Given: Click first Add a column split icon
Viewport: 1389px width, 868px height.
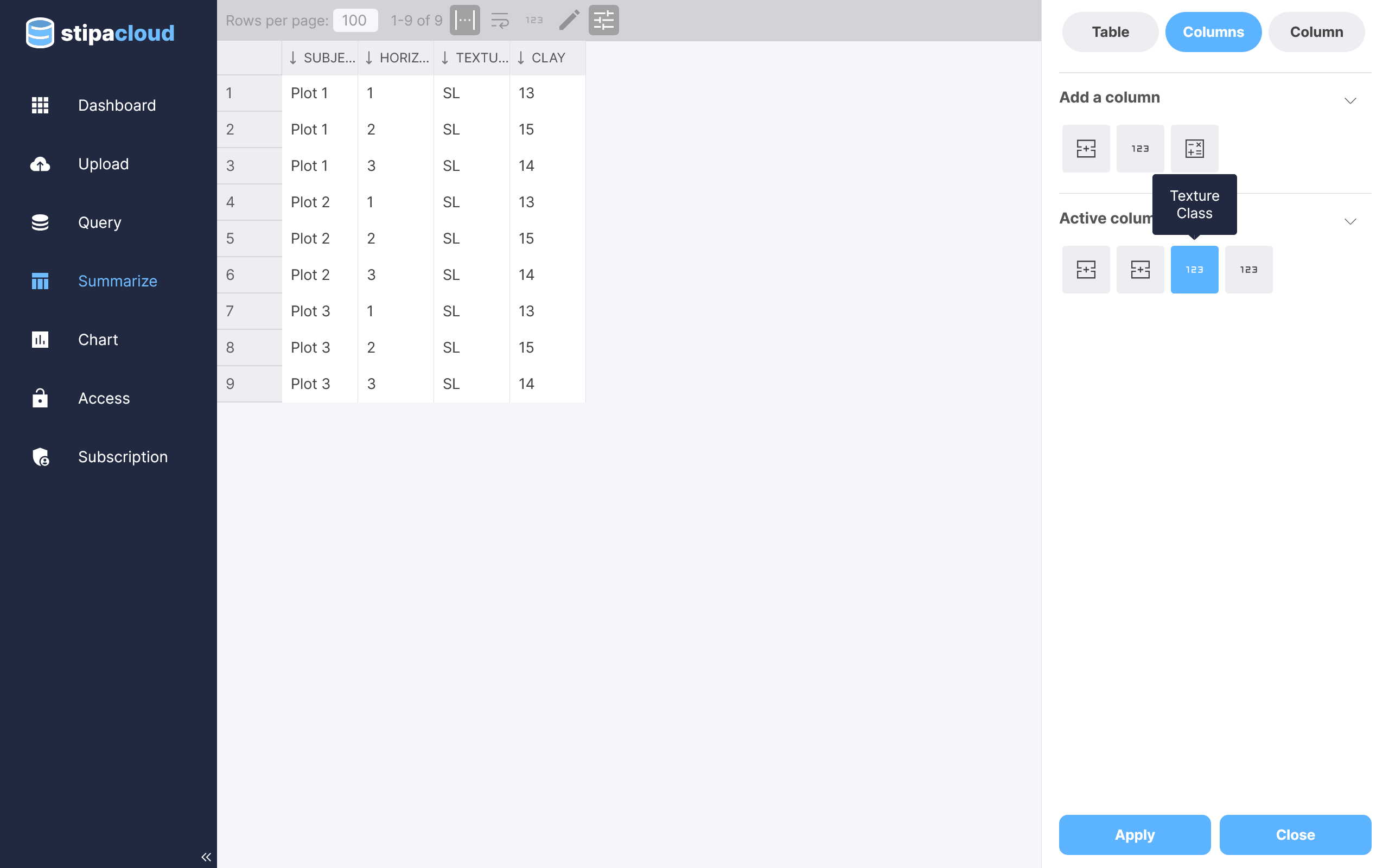Looking at the screenshot, I should pyautogui.click(x=1085, y=149).
